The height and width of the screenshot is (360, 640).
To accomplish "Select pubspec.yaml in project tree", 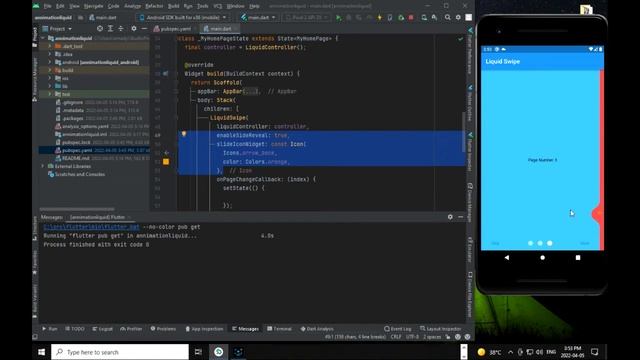I will pyautogui.click(x=77, y=150).
